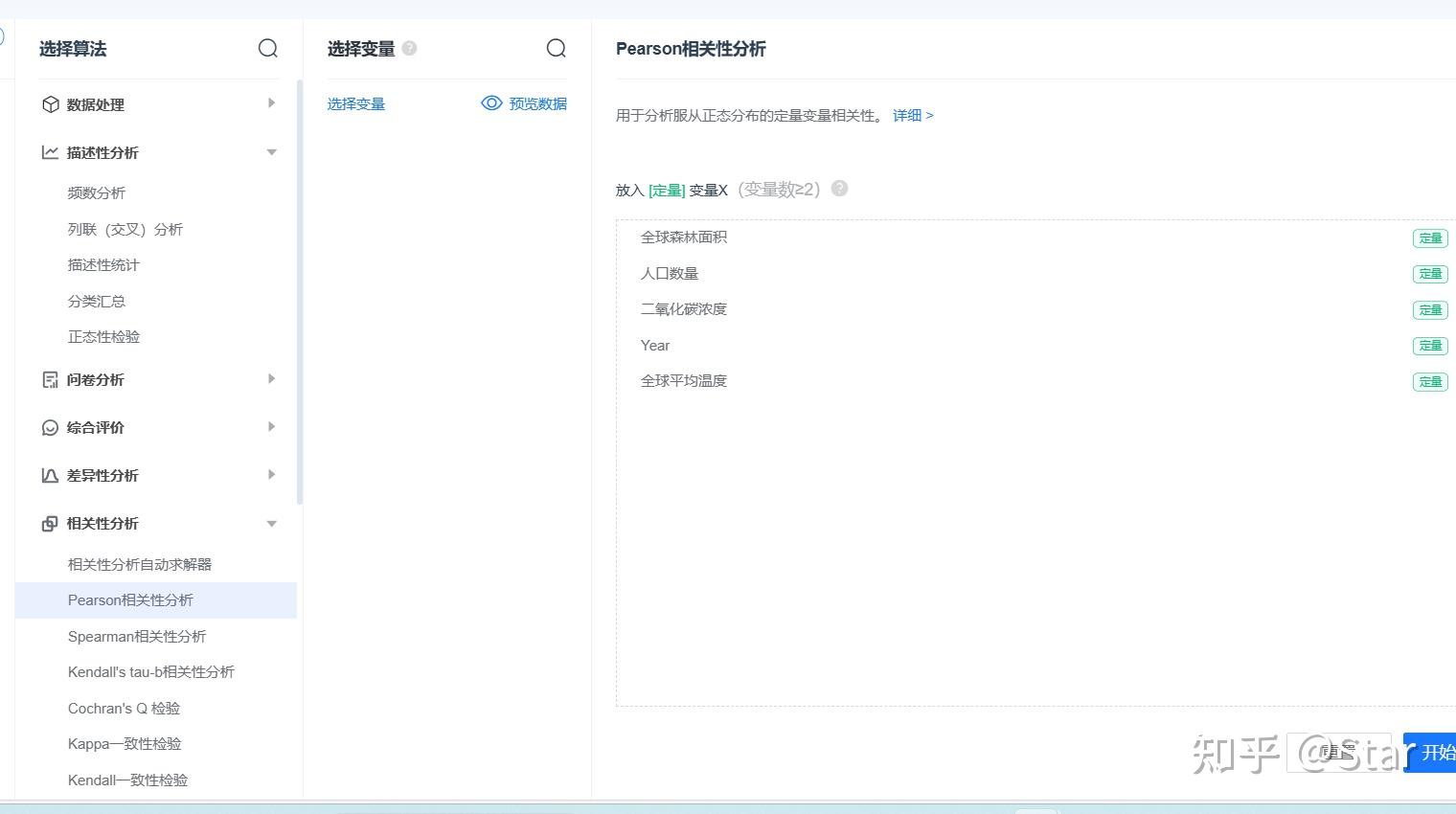Click the 综合评价 chat bubble icon
Viewport: 1456px width, 814px height.
coord(51,428)
